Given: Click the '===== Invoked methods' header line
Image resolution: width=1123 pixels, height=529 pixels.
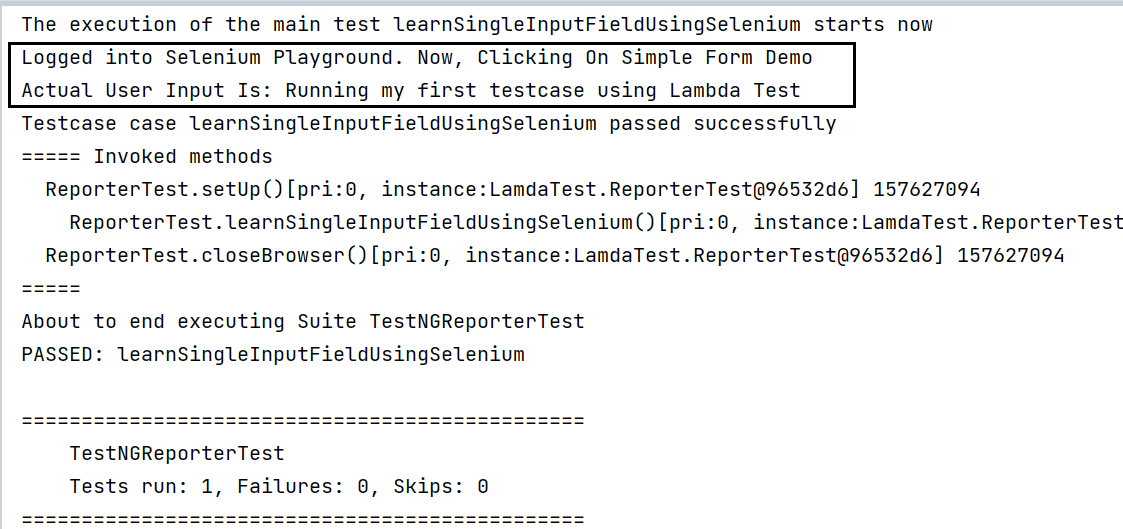Looking at the screenshot, I should click(147, 157).
